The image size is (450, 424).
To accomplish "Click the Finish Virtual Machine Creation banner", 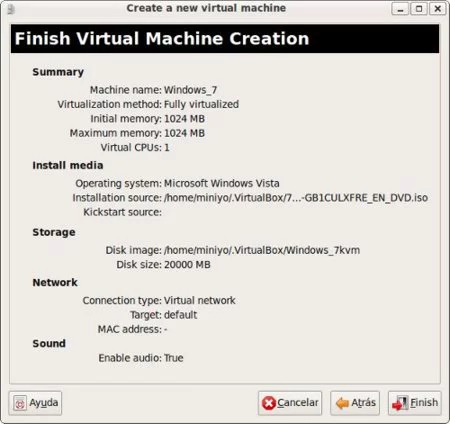I will tap(225, 39).
